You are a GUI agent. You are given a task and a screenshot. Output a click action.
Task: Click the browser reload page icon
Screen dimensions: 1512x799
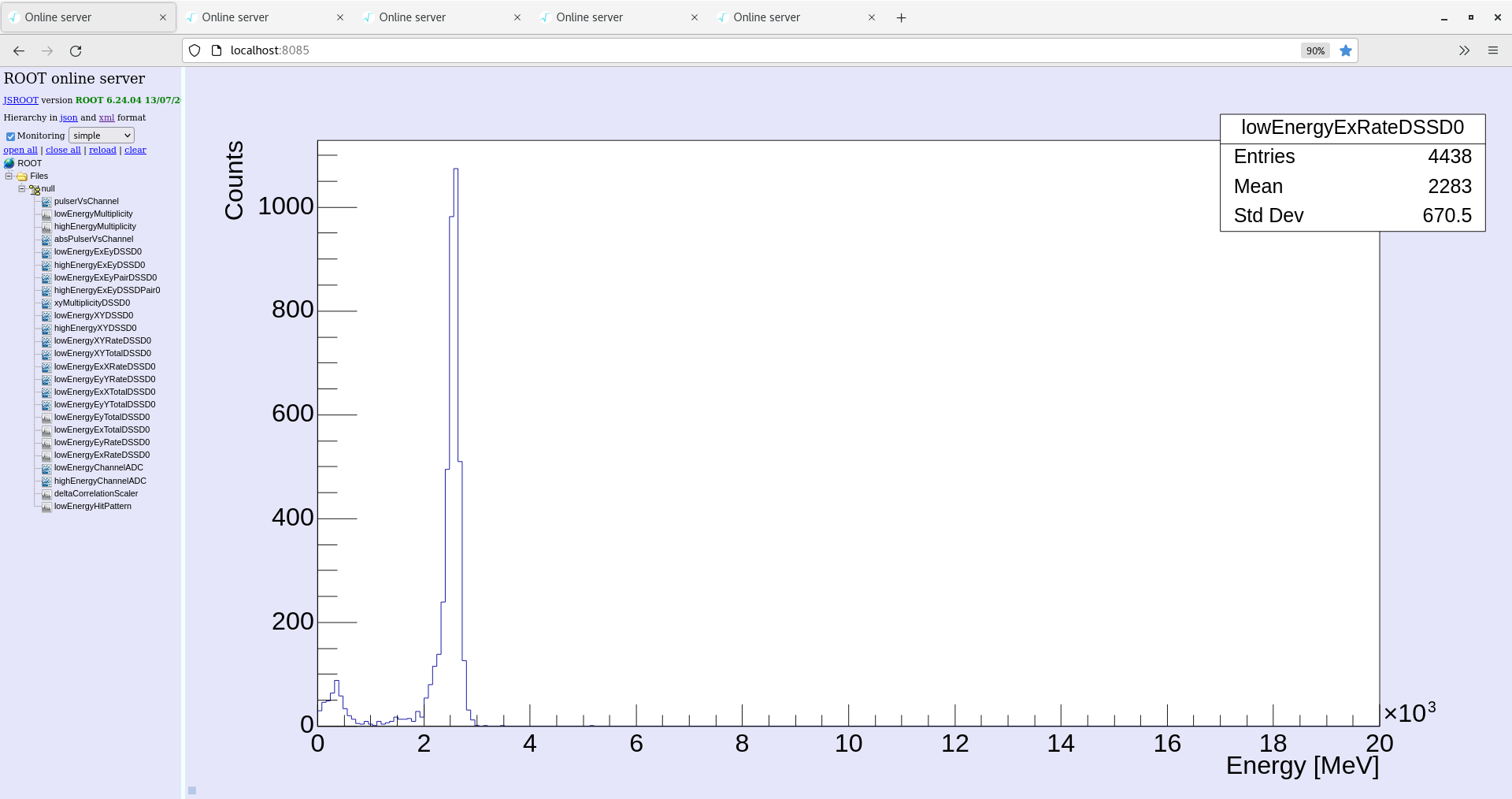(x=76, y=51)
